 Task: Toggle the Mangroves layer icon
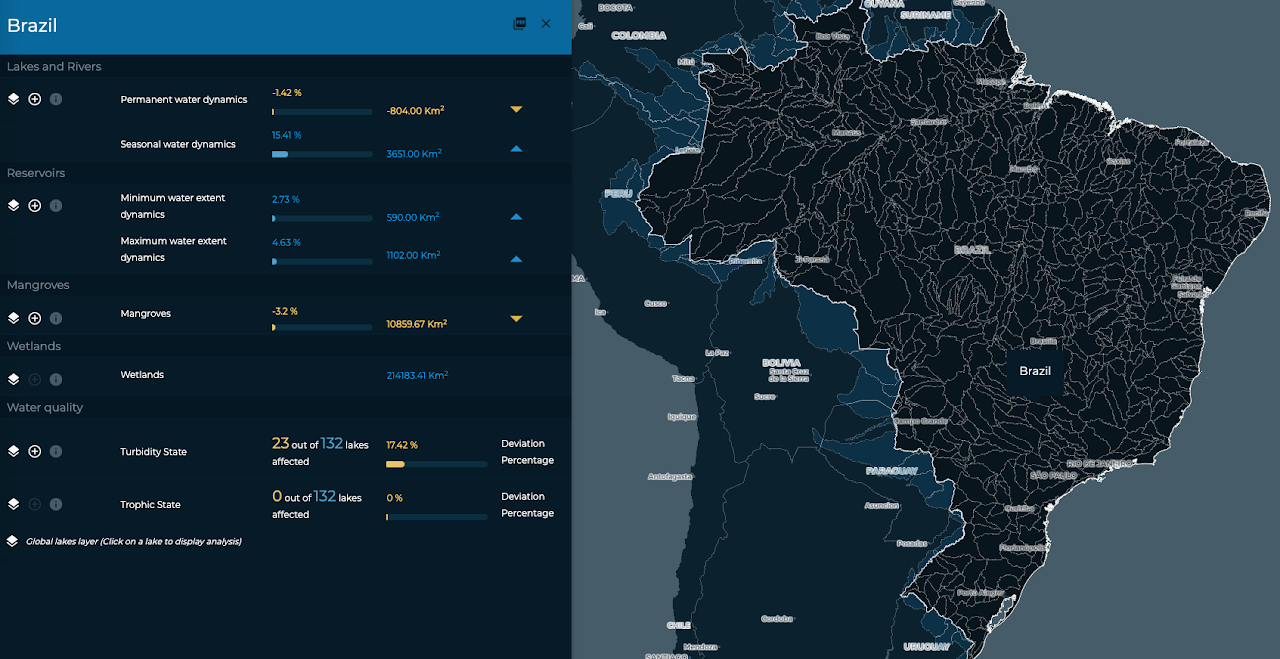tap(14, 318)
